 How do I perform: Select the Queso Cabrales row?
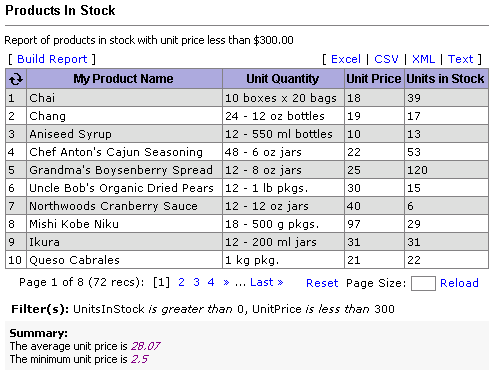247,260
